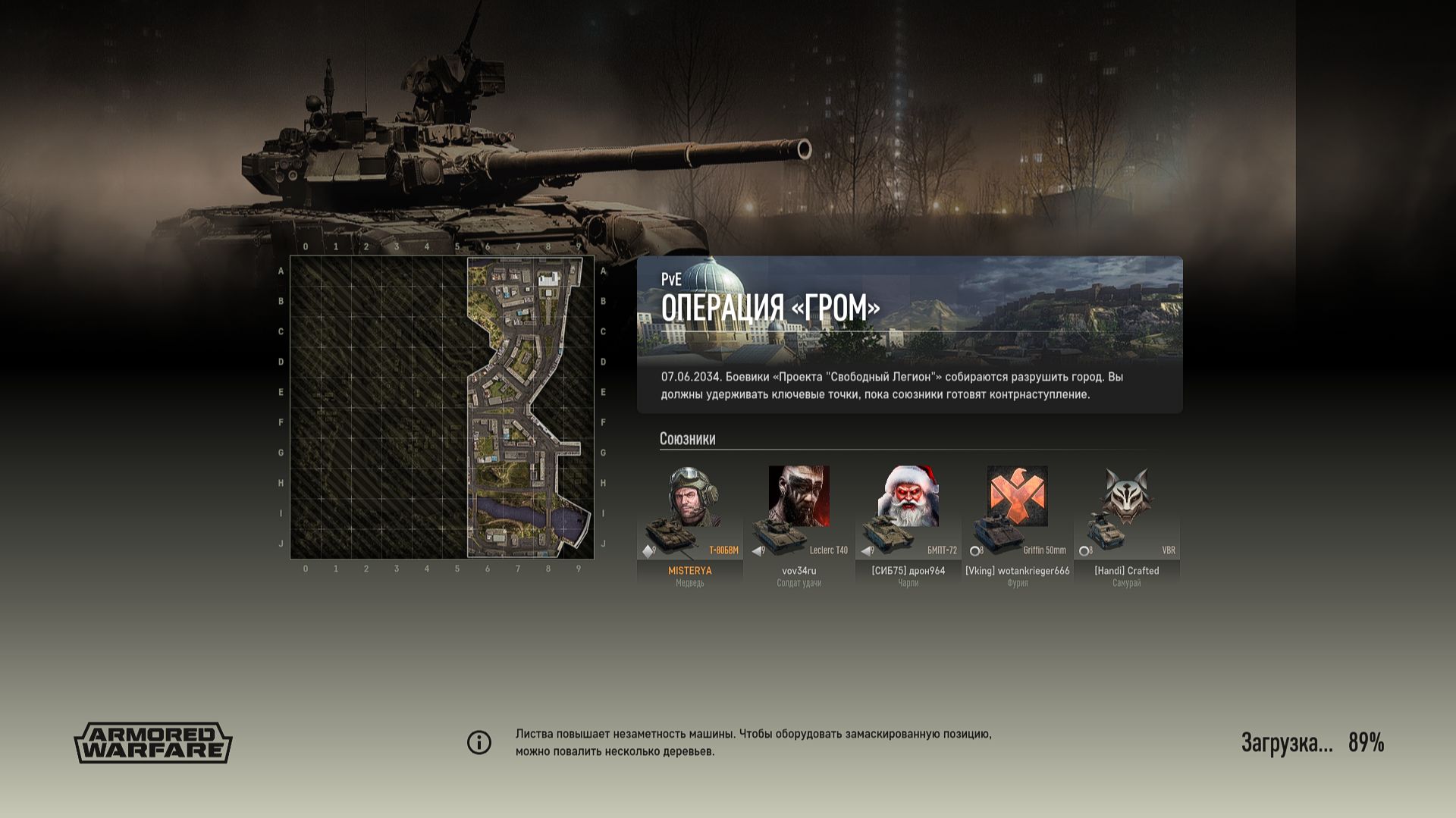The height and width of the screenshot is (818, 1456).
Task: Click the VBR vehicle icon
Action: (x=1104, y=532)
